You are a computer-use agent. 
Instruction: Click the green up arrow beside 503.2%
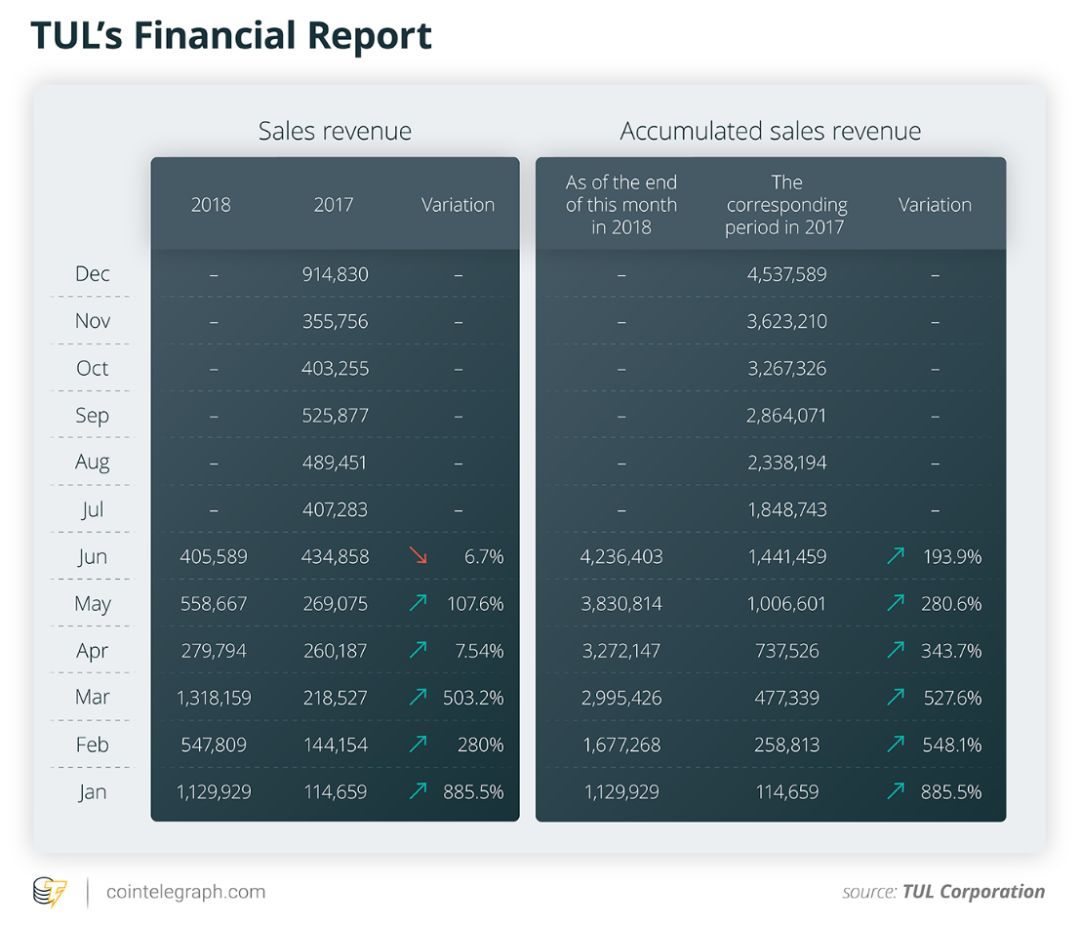[418, 697]
